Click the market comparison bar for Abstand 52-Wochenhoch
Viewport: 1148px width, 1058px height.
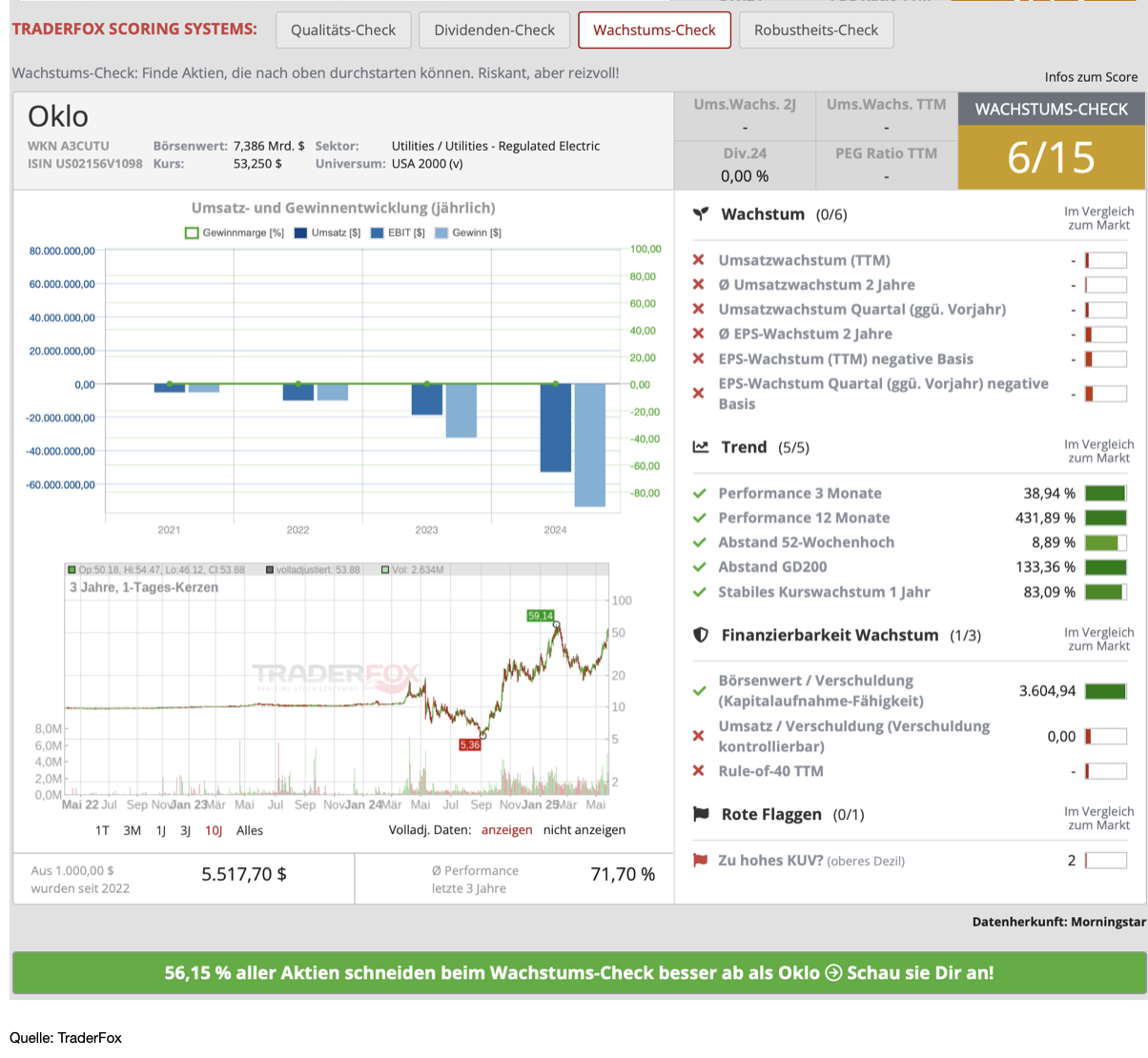coord(1106,543)
